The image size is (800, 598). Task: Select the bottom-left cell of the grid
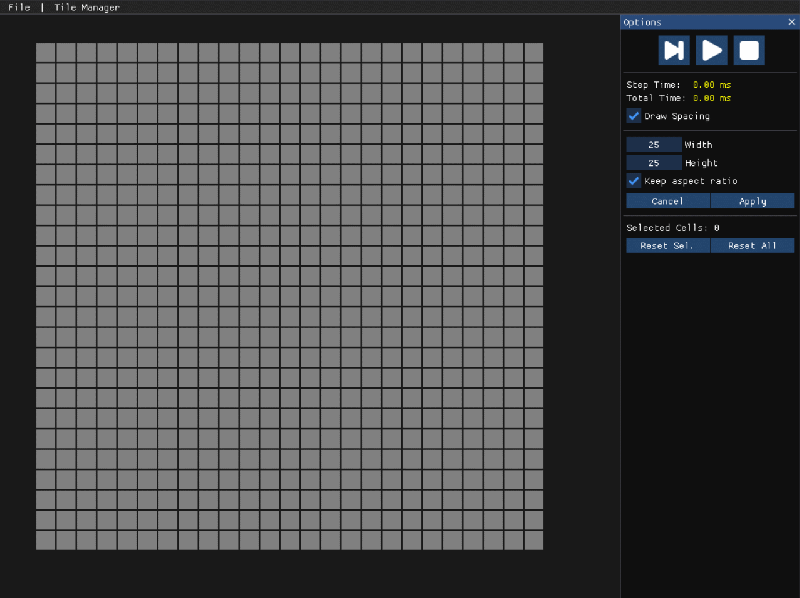[x=46, y=539]
